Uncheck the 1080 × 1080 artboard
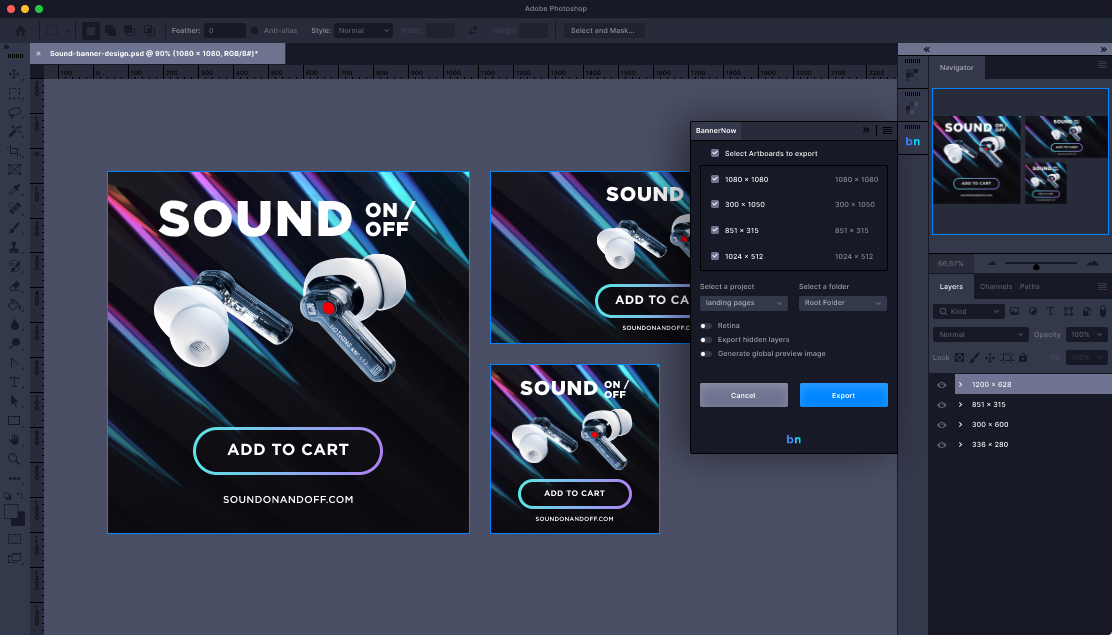1112x635 pixels. 715,180
